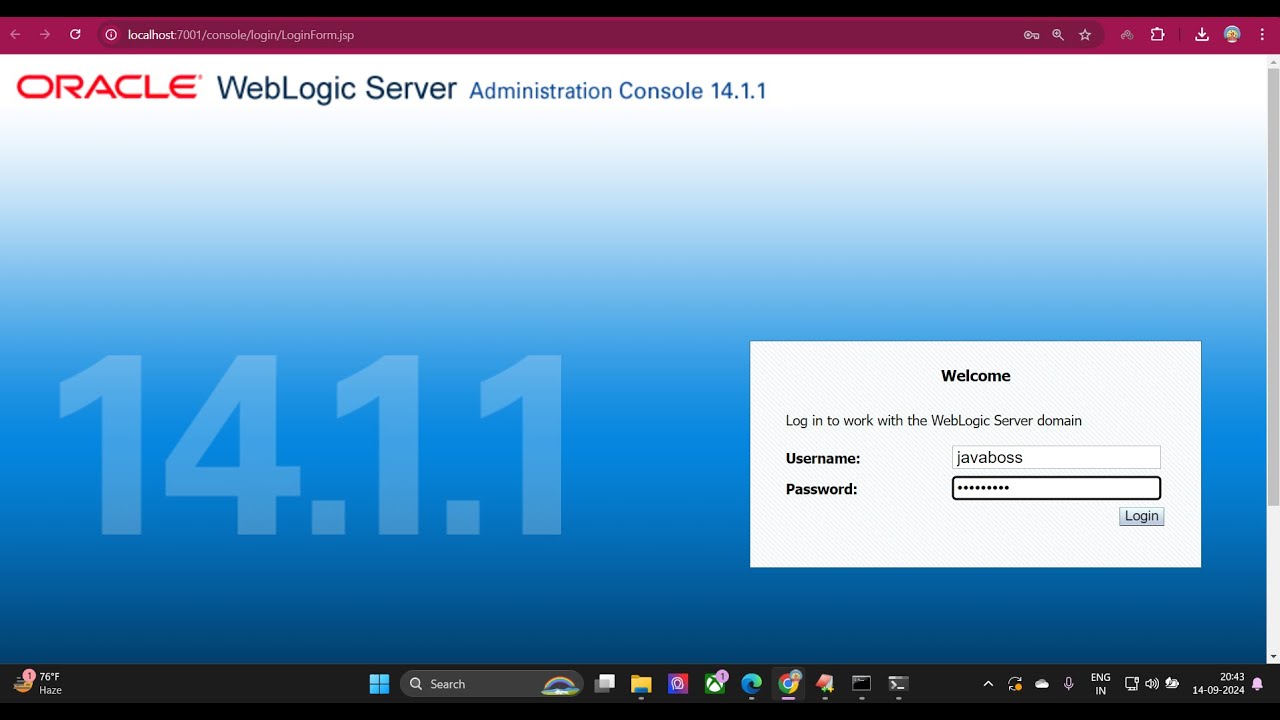Open Chrome three-dot menu
Viewport: 1280px width, 720px height.
click(1261, 35)
